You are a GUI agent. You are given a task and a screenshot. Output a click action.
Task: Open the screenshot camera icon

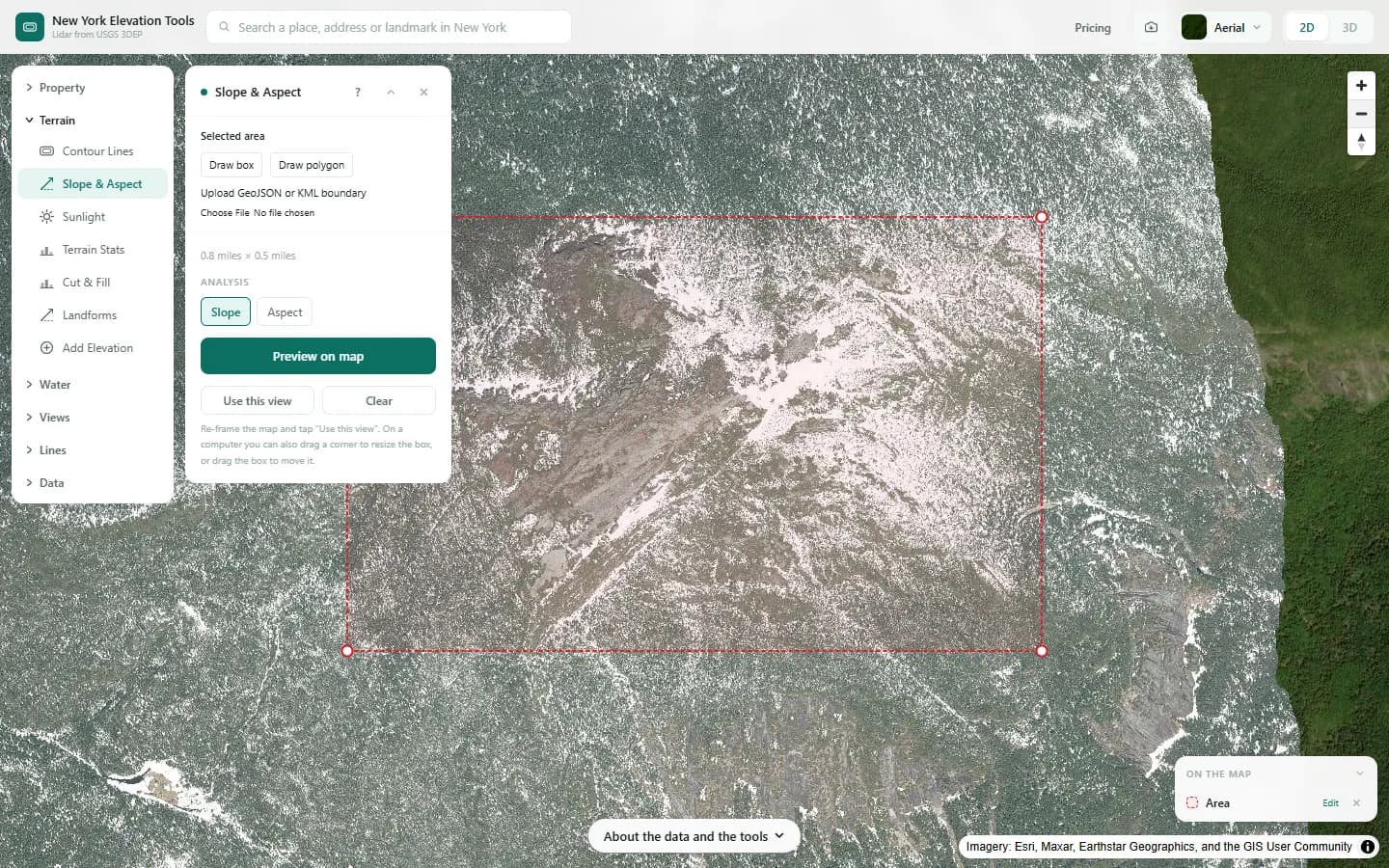(1151, 27)
